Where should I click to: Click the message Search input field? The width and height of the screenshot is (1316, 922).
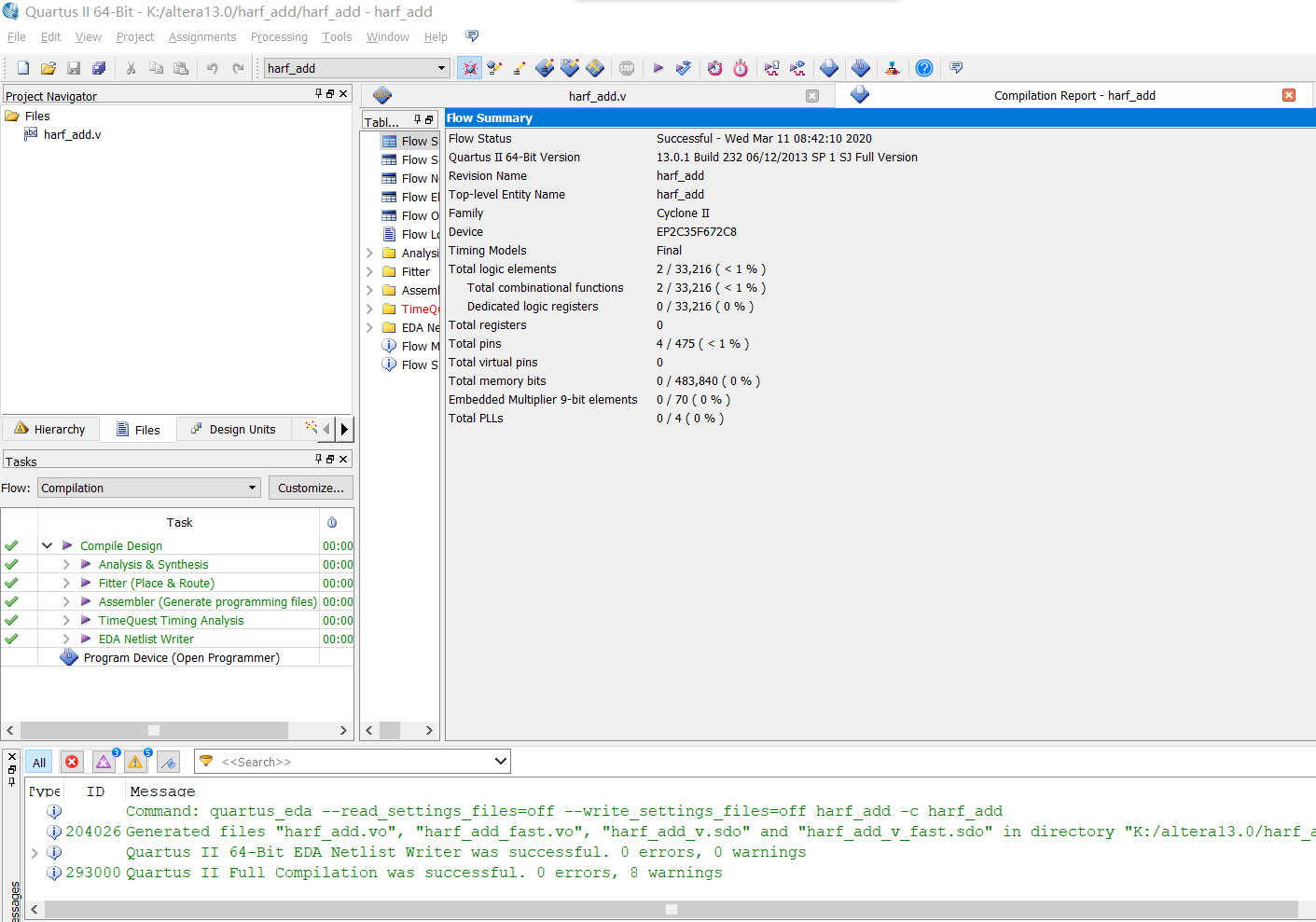pos(354,762)
